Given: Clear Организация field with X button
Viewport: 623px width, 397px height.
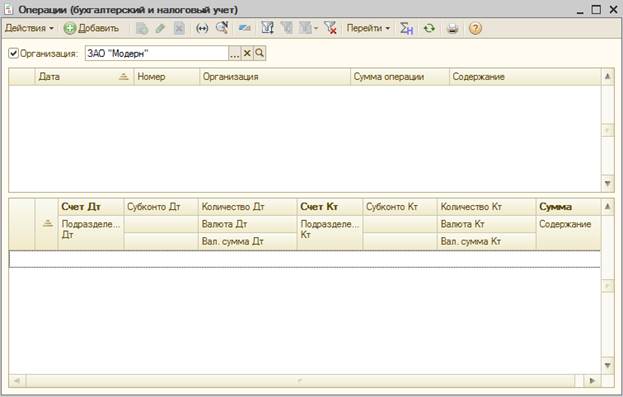Looking at the screenshot, I should [247, 53].
